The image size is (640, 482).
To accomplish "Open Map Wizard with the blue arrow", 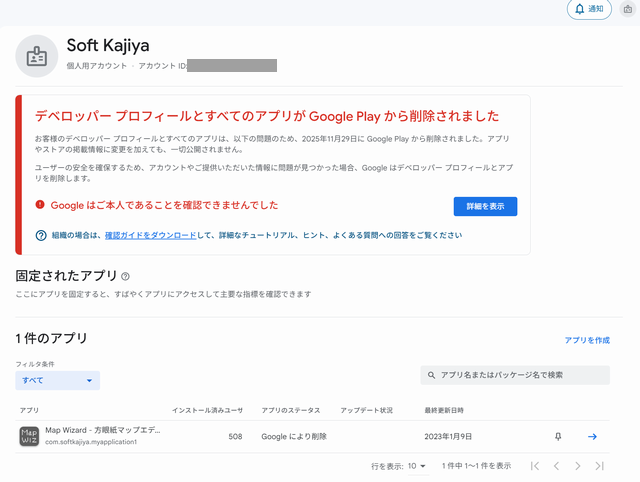I will (x=592, y=436).
